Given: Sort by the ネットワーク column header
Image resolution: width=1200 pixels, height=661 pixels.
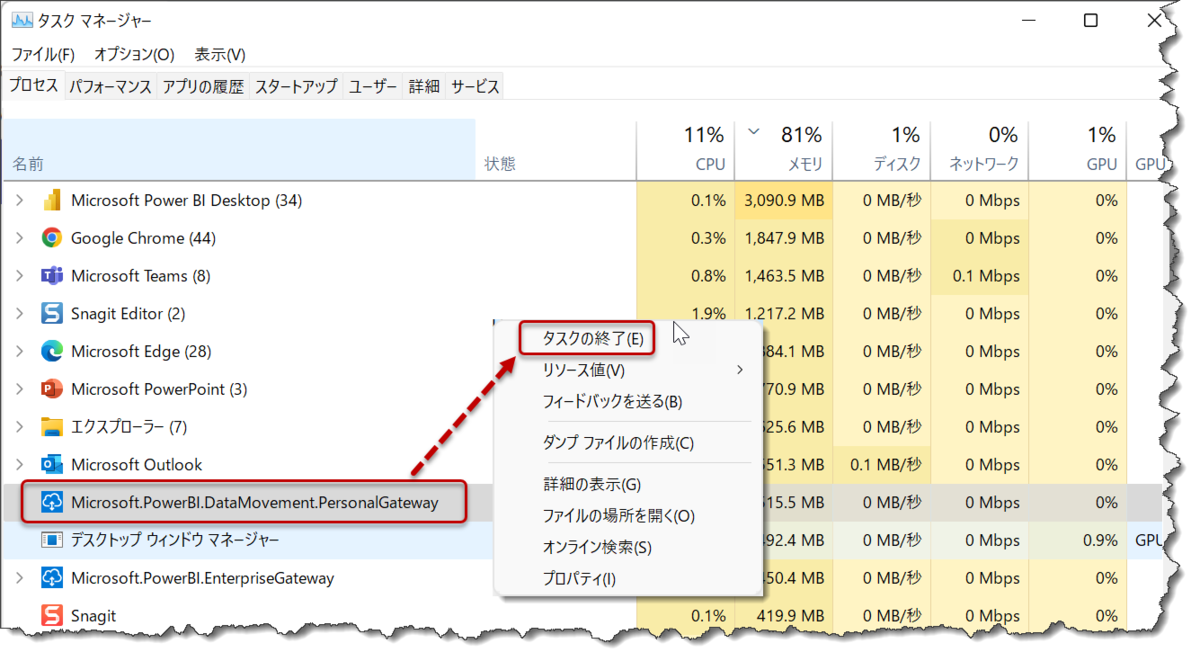Looking at the screenshot, I should [979, 150].
